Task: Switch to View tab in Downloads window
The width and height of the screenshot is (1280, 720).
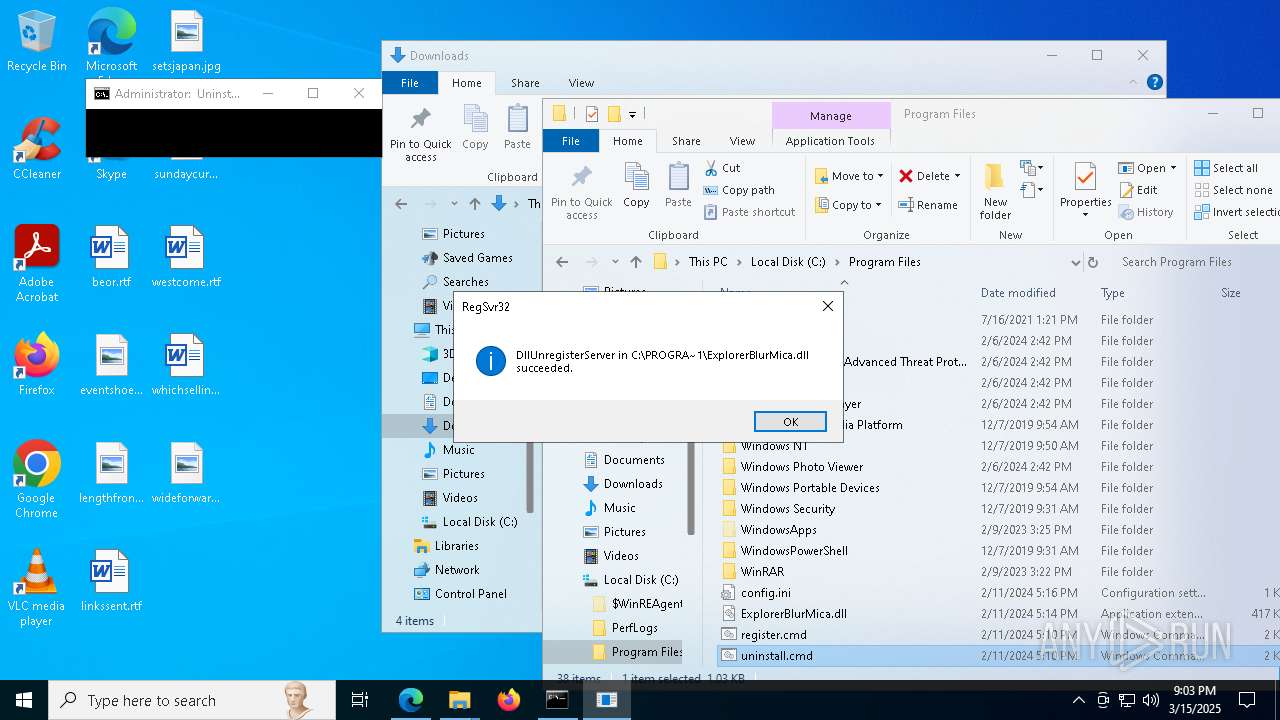Action: pyautogui.click(x=581, y=83)
